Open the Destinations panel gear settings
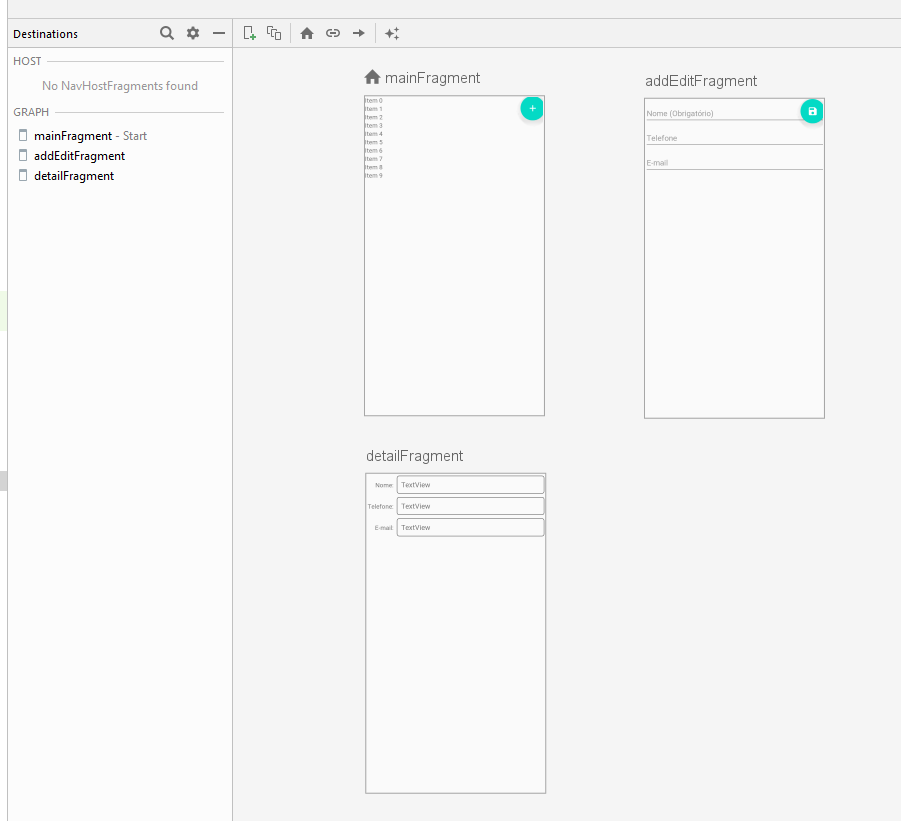 193,33
